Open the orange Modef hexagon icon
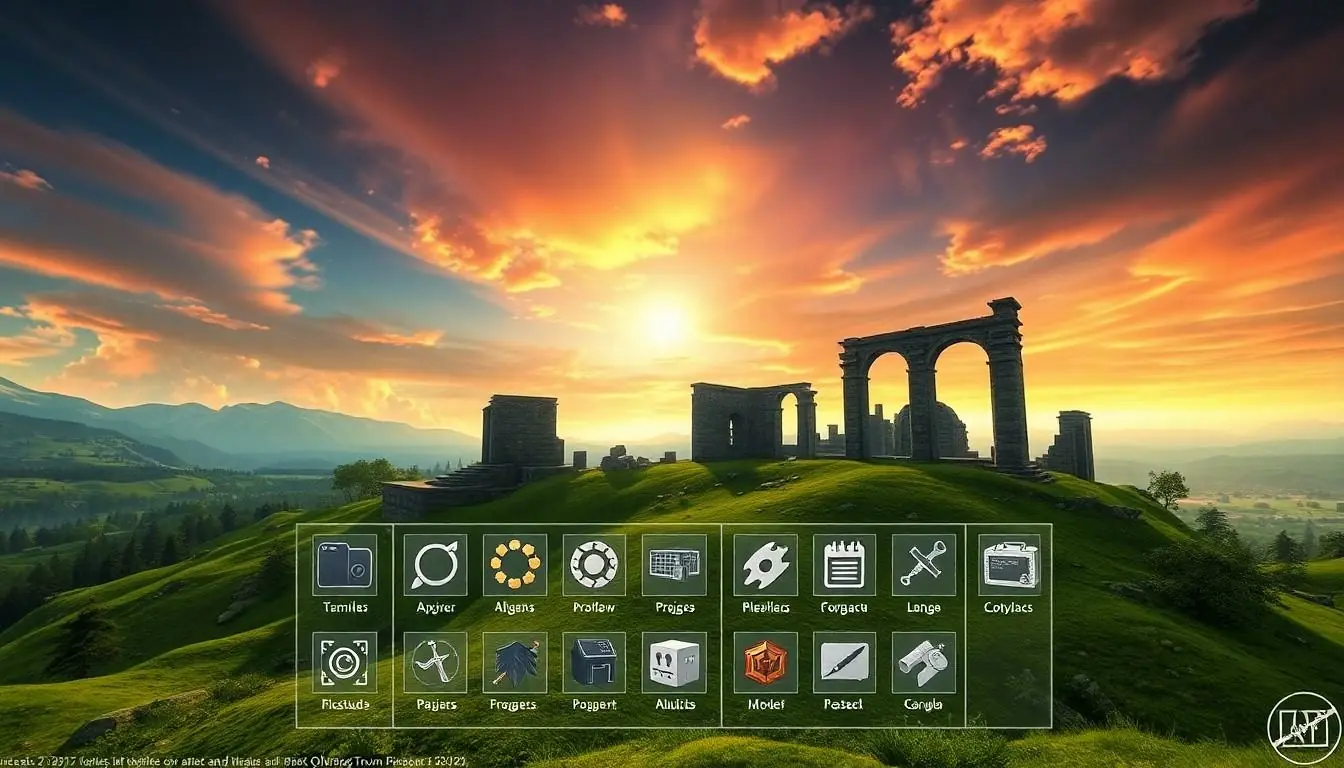Screen dimensions: 1344x768 tap(766, 662)
